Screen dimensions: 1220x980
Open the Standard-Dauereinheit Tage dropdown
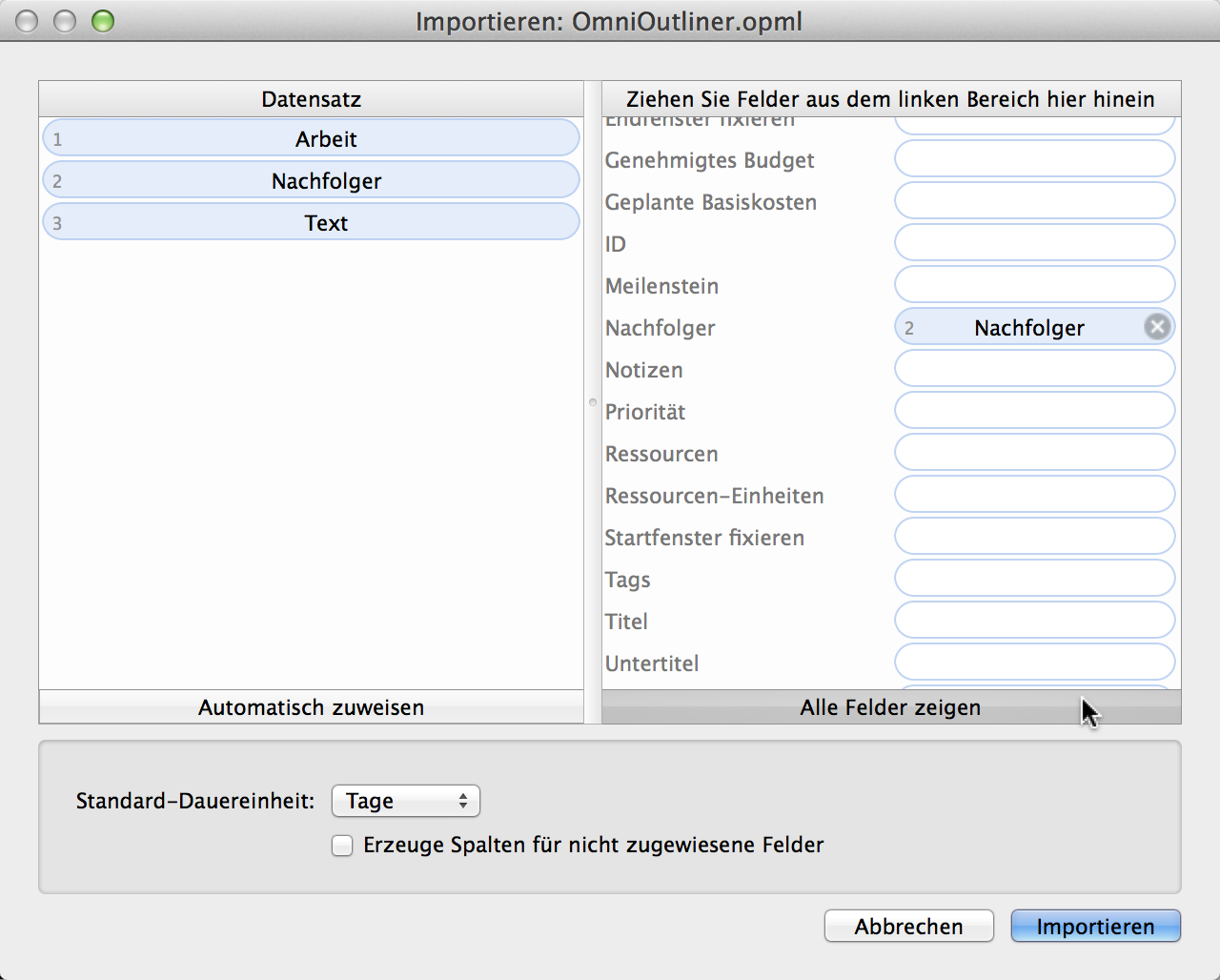tap(406, 801)
